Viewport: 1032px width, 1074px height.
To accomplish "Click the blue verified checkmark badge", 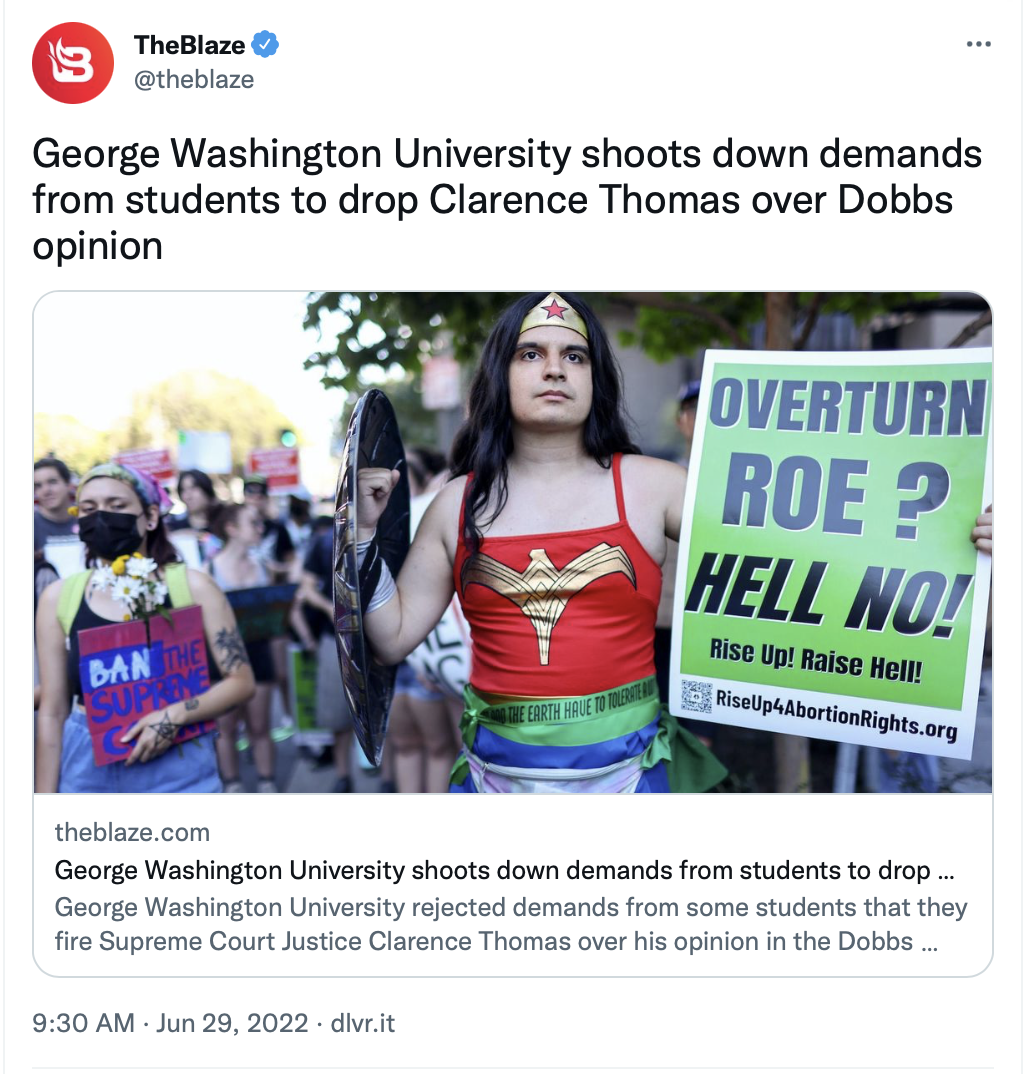I will coord(265,45).
